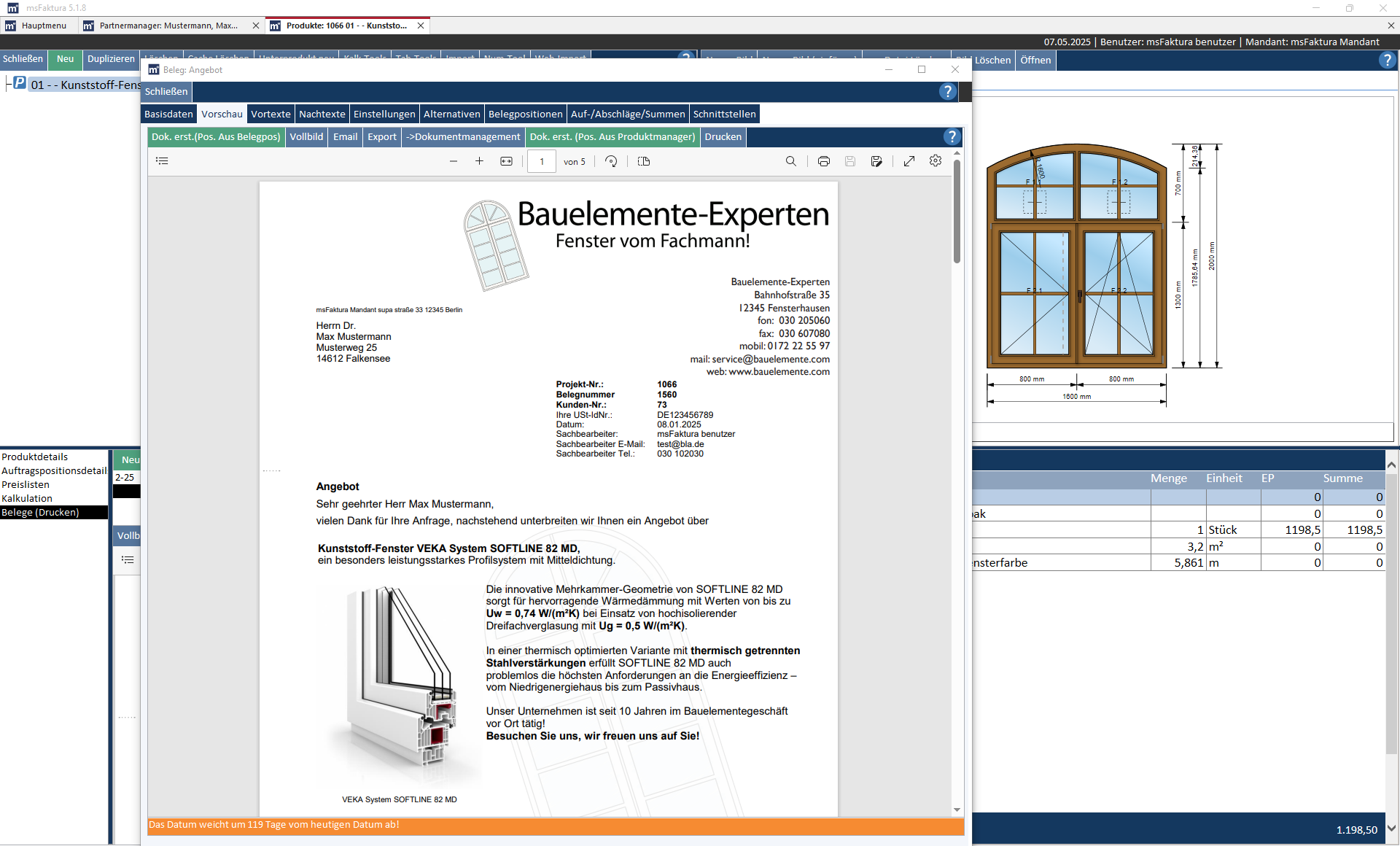
Task: Click the help icon at far right of main toolbar
Action: point(1387,61)
